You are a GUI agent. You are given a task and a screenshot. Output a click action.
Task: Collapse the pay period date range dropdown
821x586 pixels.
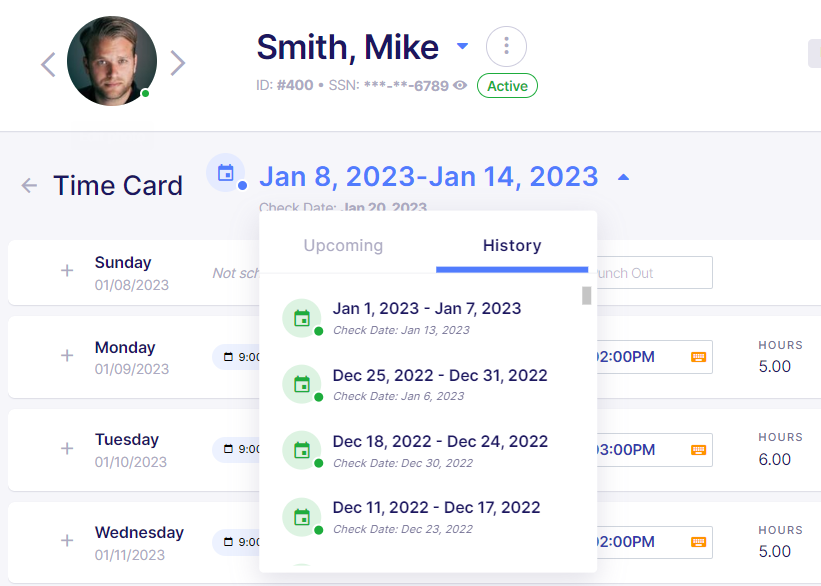click(x=623, y=177)
